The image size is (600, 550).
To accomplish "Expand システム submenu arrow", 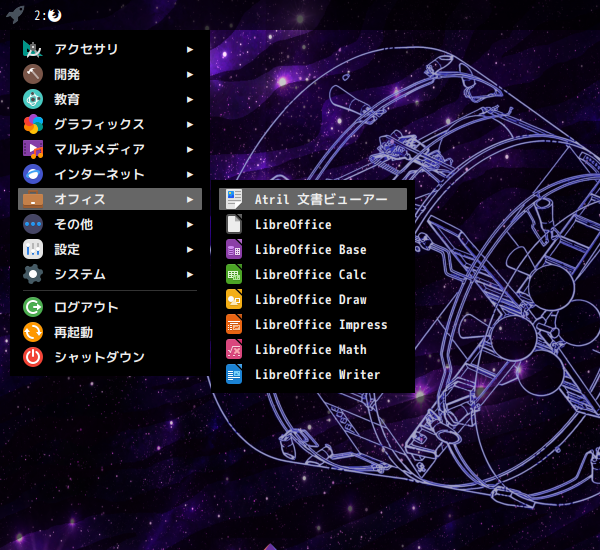I will (x=190, y=274).
